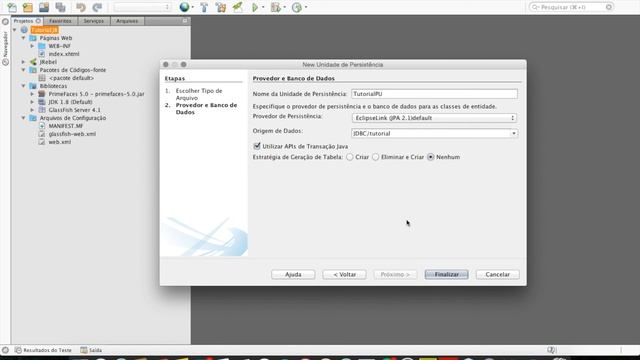640x360 pixels.
Task: Select the Nenhum radio button
Action: tap(431, 157)
